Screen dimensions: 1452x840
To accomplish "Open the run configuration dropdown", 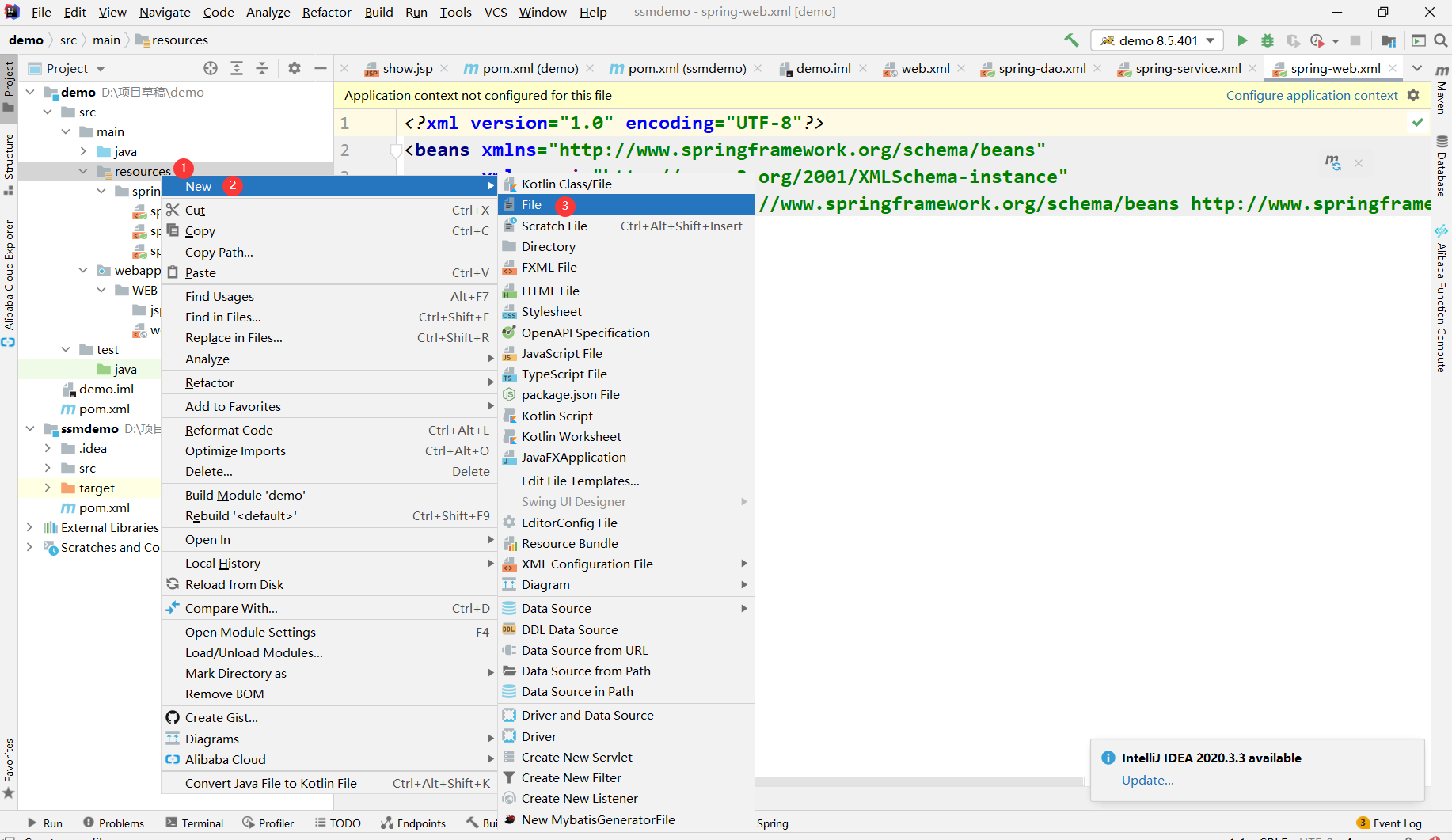I will tap(1157, 40).
